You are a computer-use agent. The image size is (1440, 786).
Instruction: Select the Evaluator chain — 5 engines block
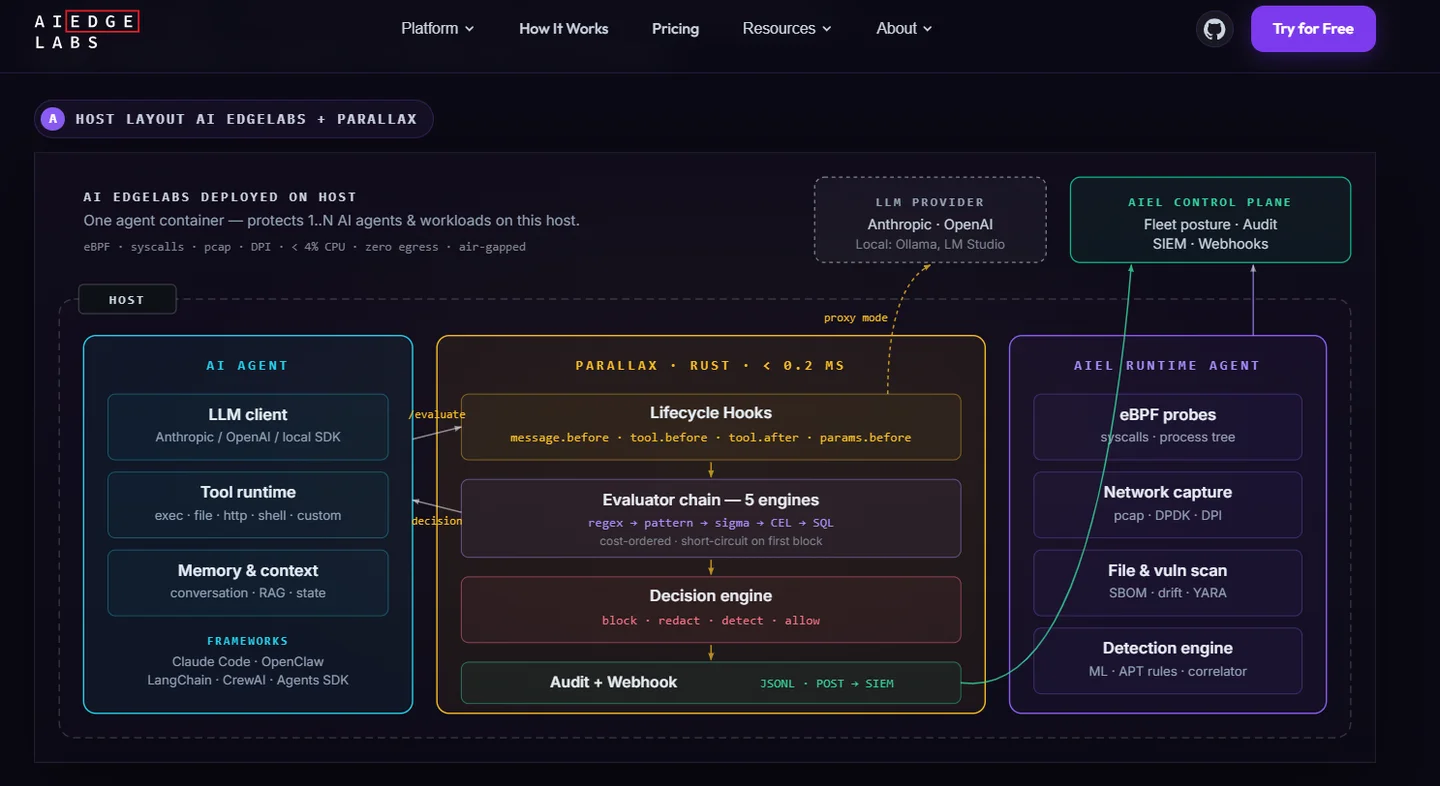pos(711,518)
